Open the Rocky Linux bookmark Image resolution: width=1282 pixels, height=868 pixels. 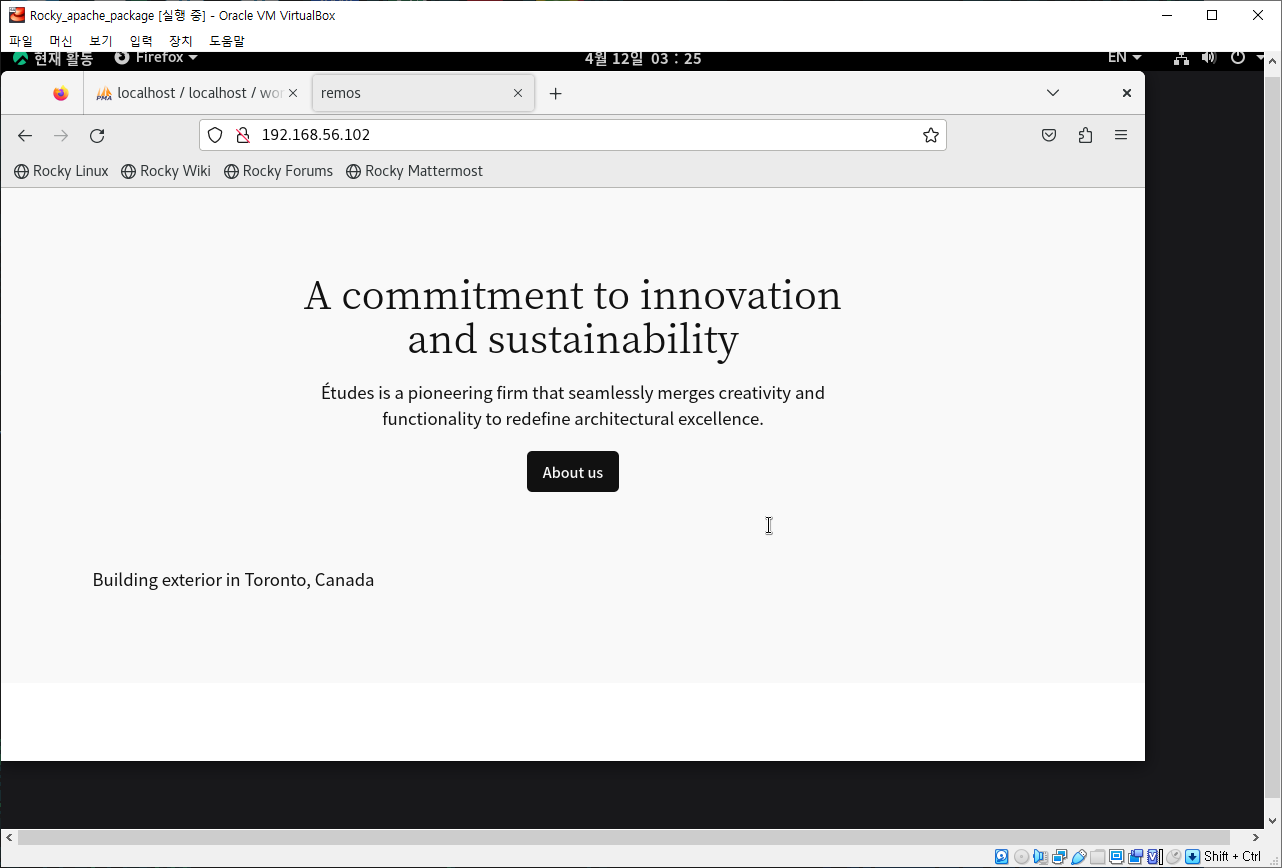click(x=61, y=171)
